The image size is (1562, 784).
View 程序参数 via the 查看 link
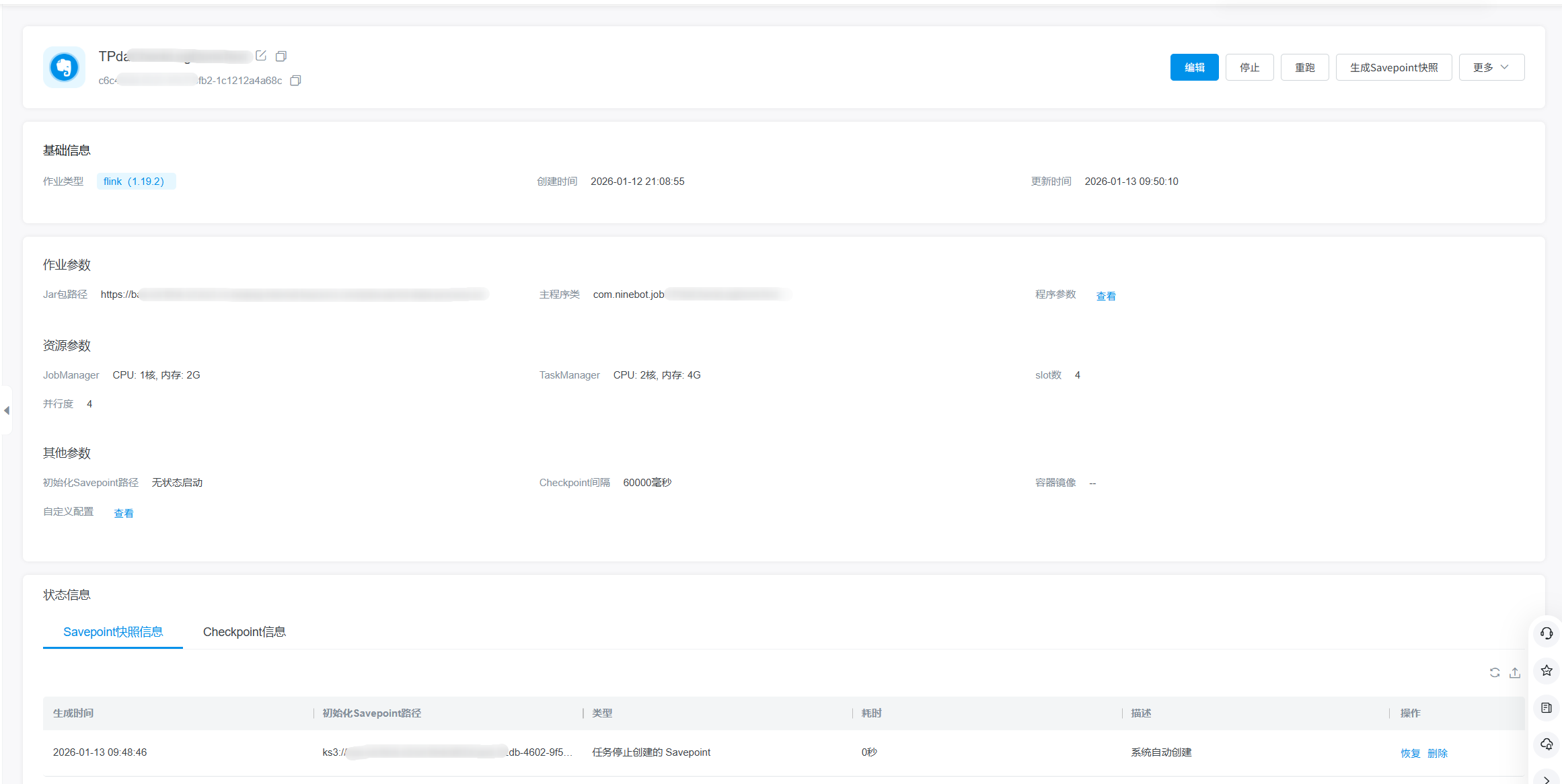pos(1106,296)
